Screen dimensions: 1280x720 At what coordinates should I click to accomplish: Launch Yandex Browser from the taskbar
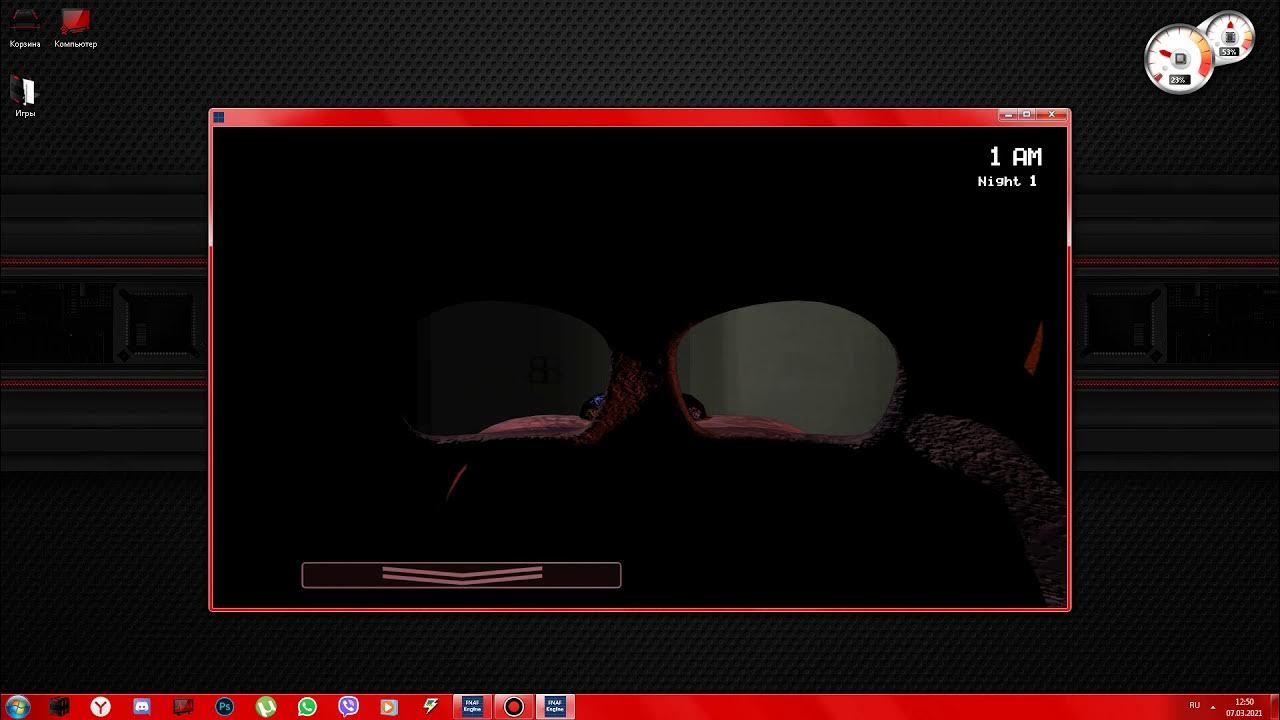coord(101,707)
